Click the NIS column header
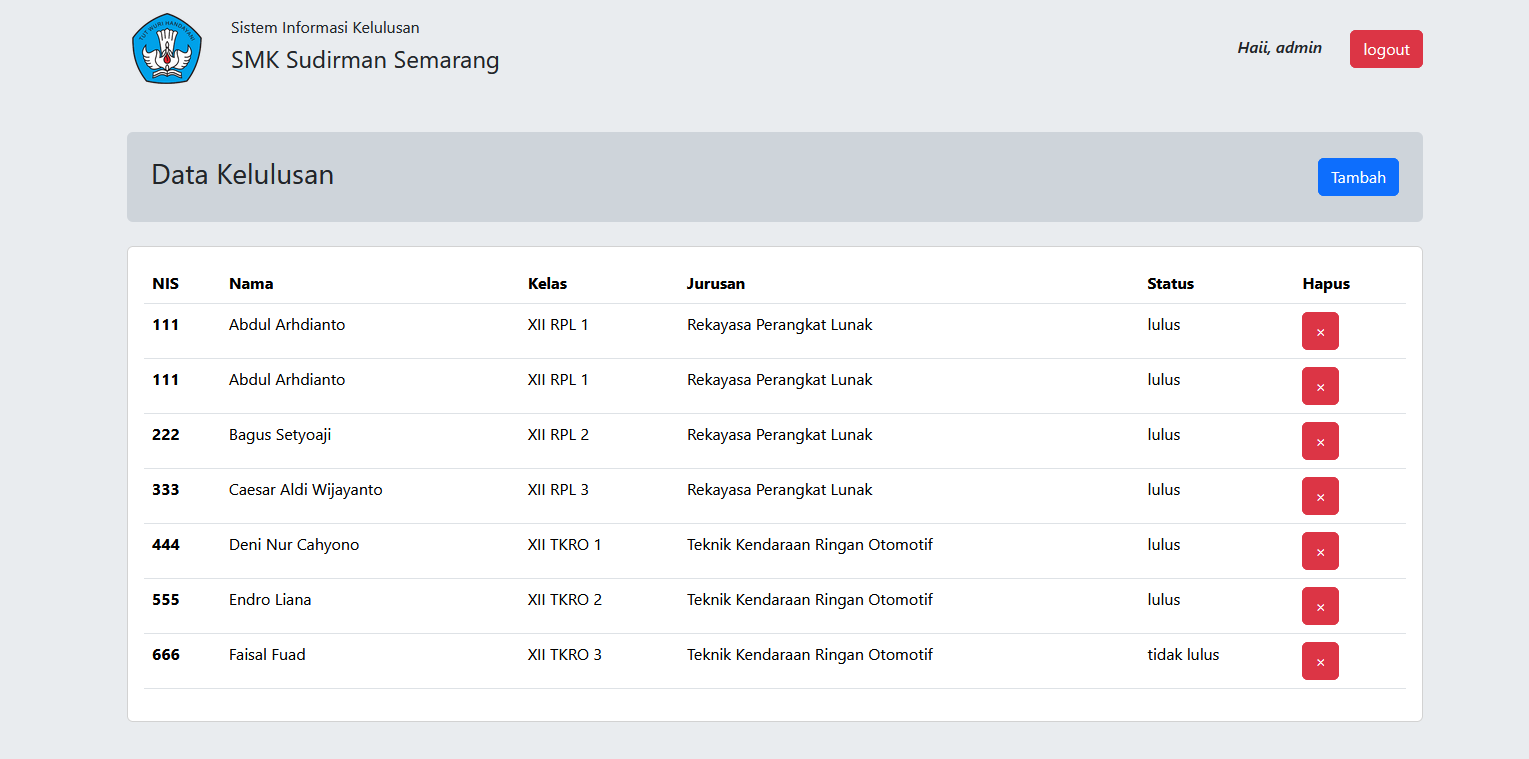The width and height of the screenshot is (1529, 759). pyautogui.click(x=166, y=284)
